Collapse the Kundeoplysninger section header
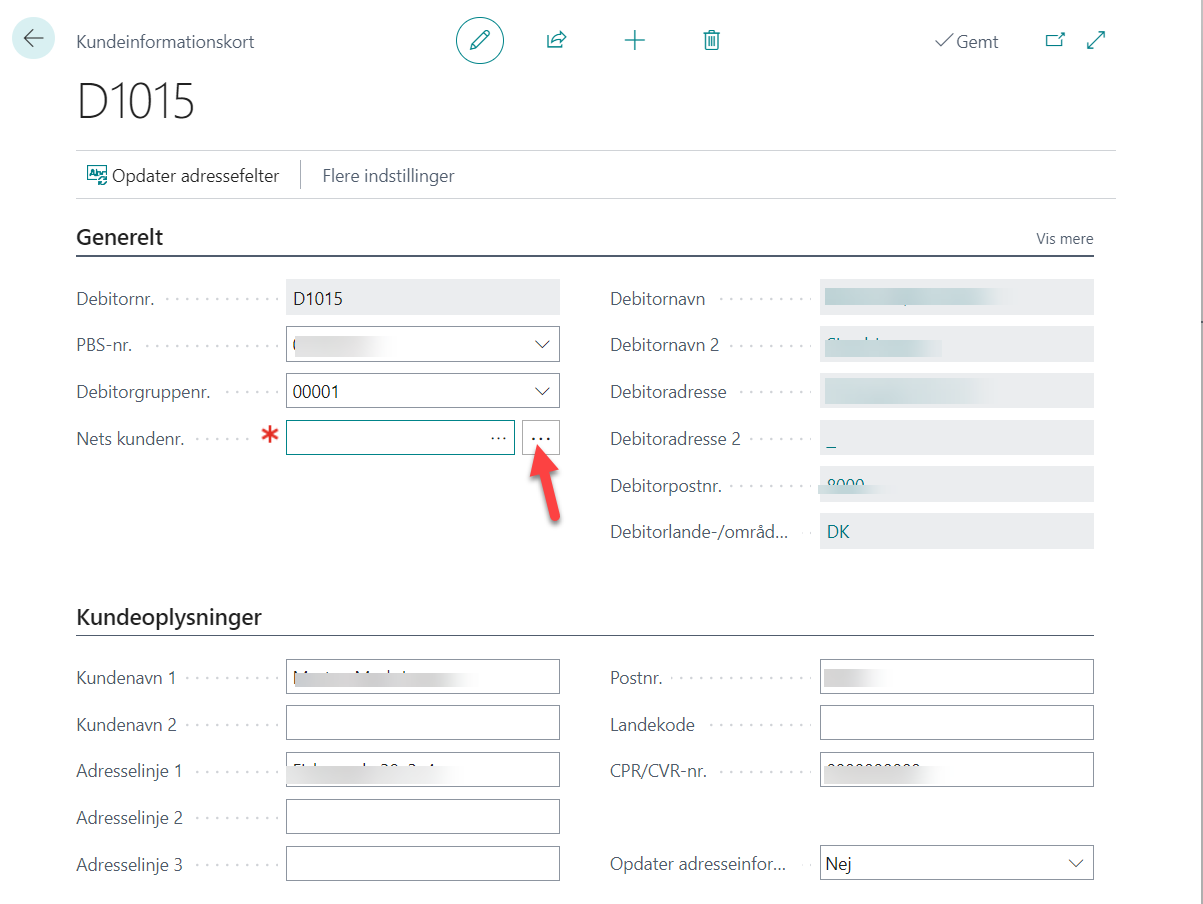The image size is (1203, 904). click(x=169, y=617)
